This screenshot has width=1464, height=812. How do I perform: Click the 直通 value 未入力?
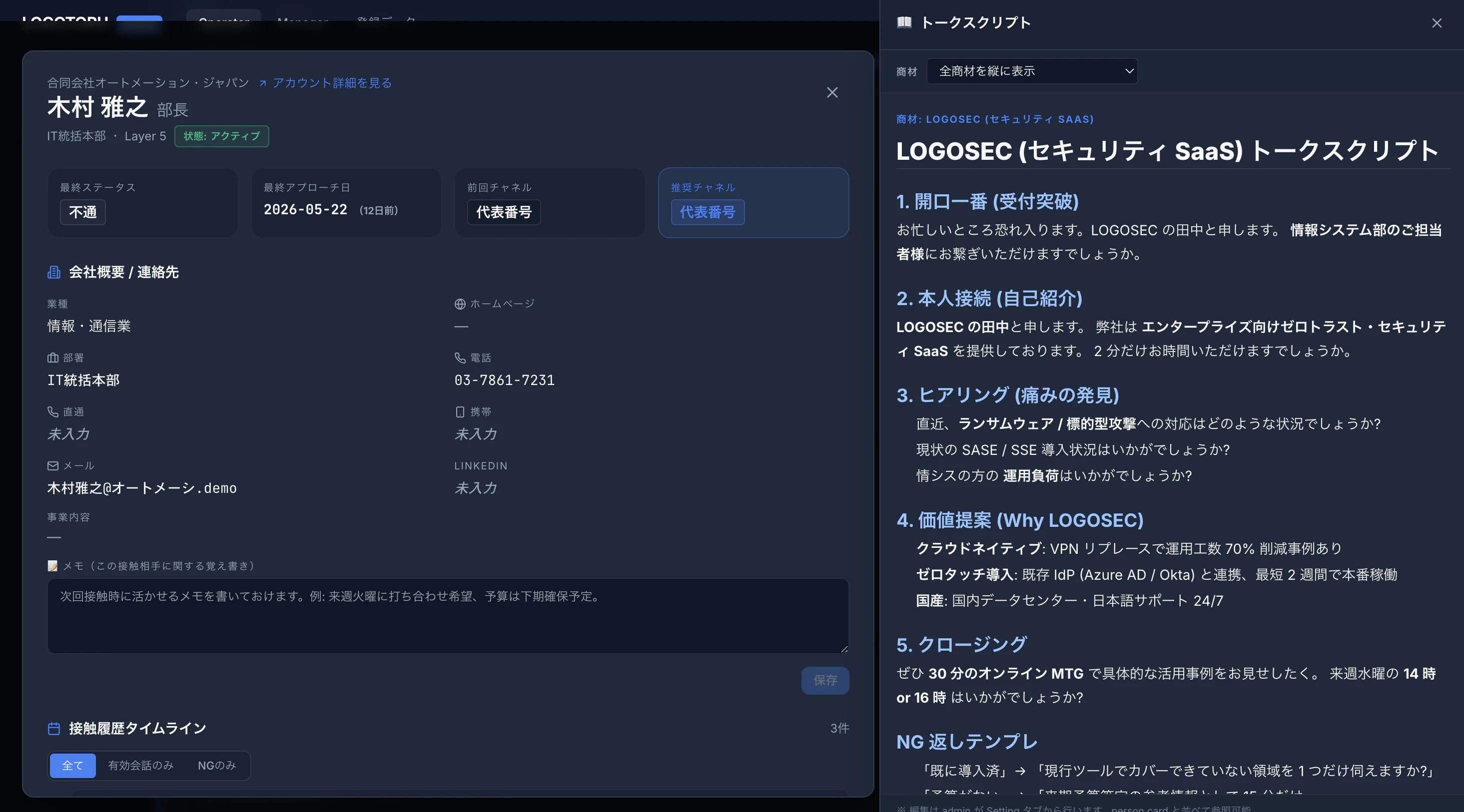[x=68, y=434]
